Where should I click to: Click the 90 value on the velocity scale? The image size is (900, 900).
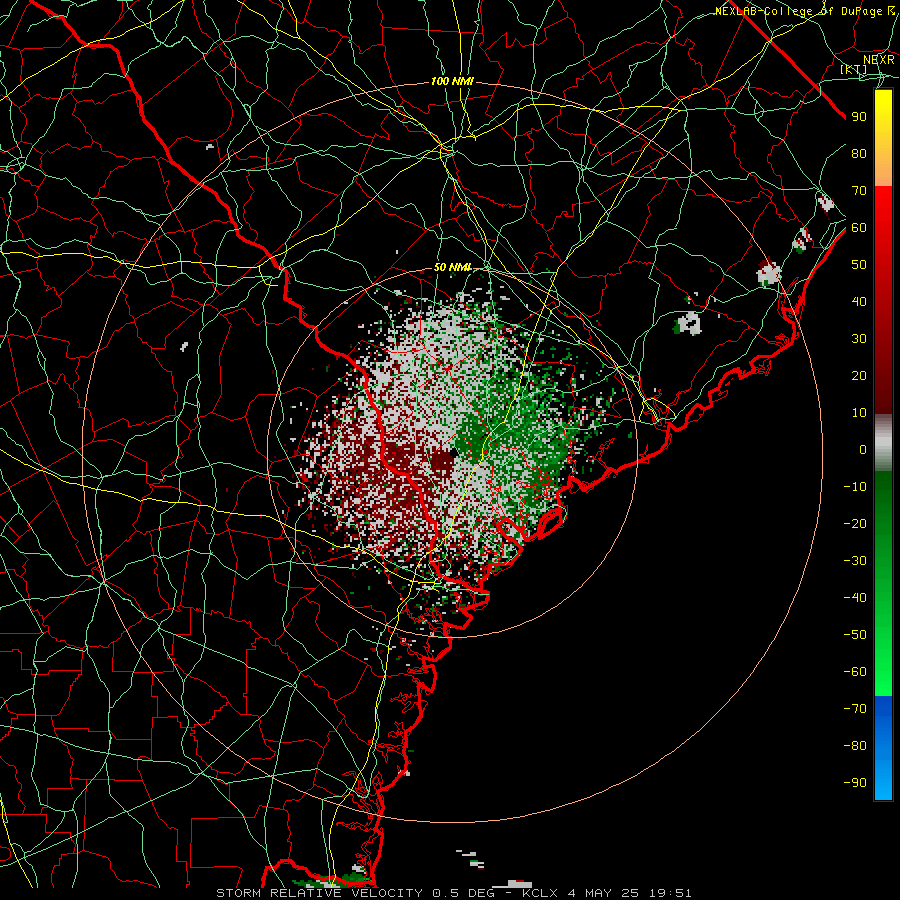[x=859, y=117]
